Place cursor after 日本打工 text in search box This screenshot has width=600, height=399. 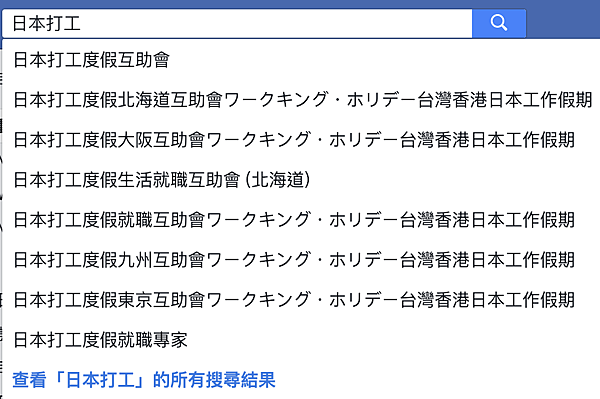click(82, 23)
